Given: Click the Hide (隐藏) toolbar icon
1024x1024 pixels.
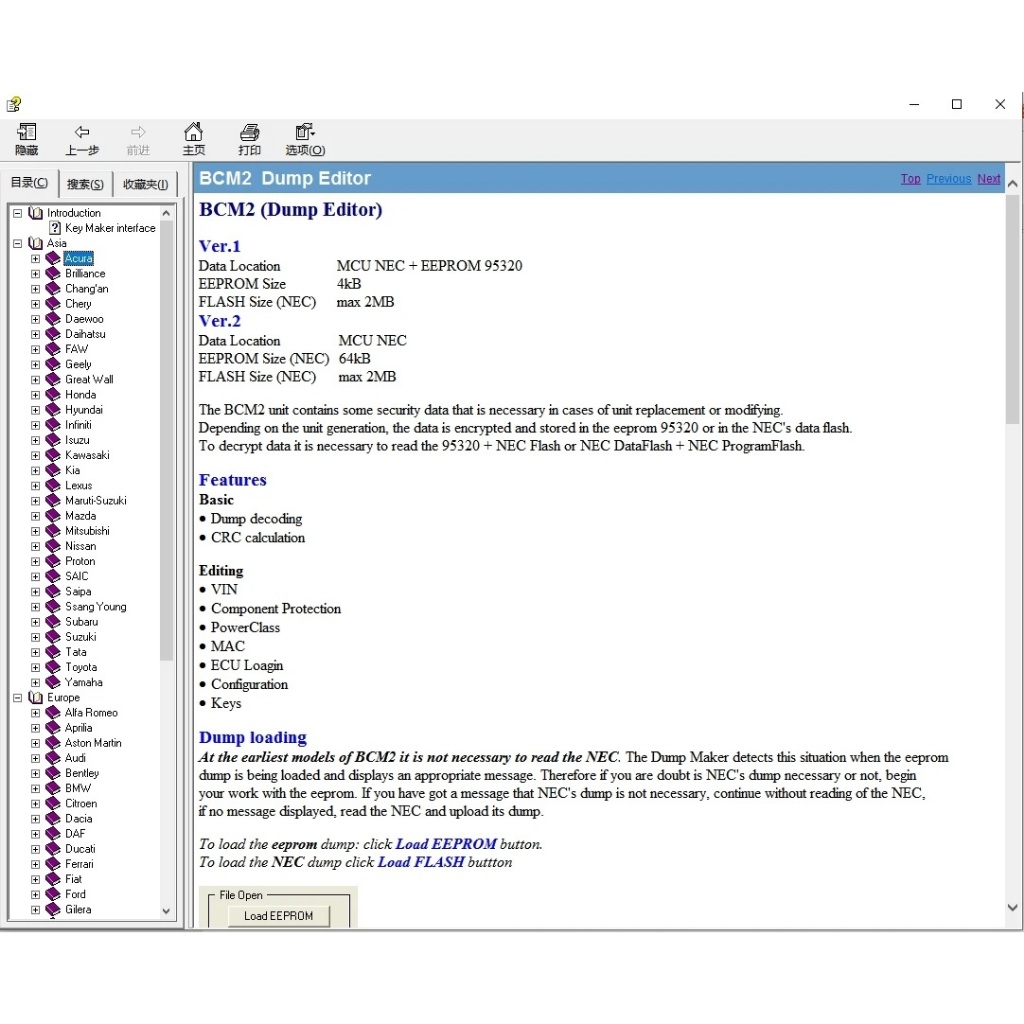Looking at the screenshot, I should 27,132.
